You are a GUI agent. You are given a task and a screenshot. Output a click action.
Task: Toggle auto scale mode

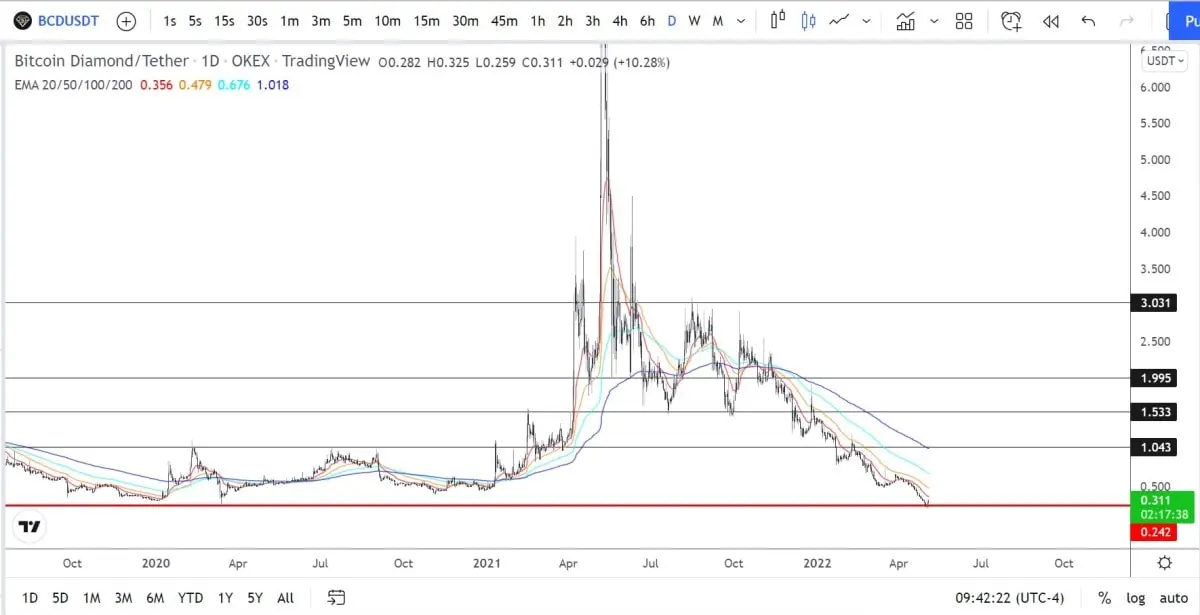[1174, 598]
